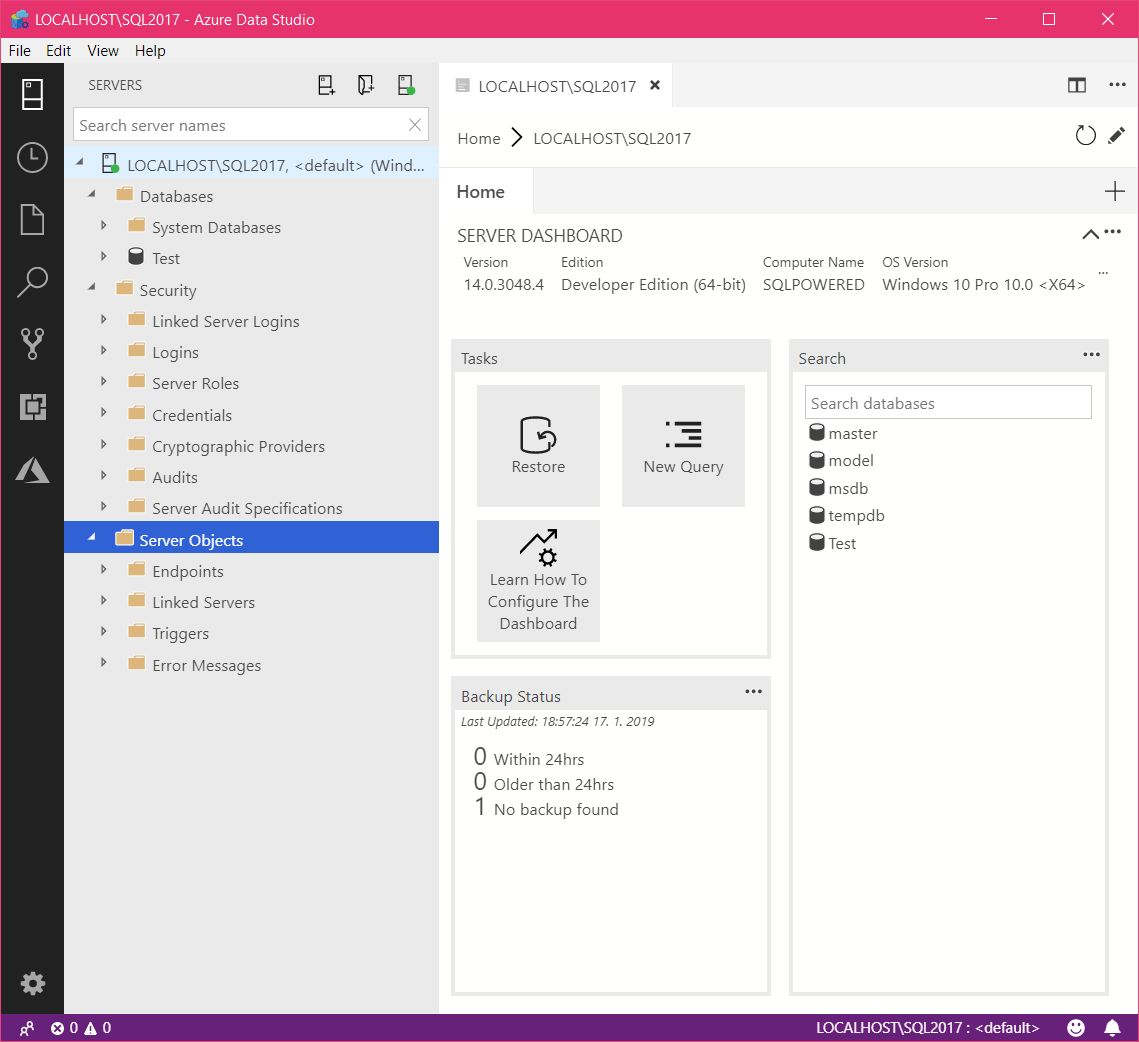The image size is (1139, 1042).
Task: Expand the Server Roles folder
Action: [103, 381]
